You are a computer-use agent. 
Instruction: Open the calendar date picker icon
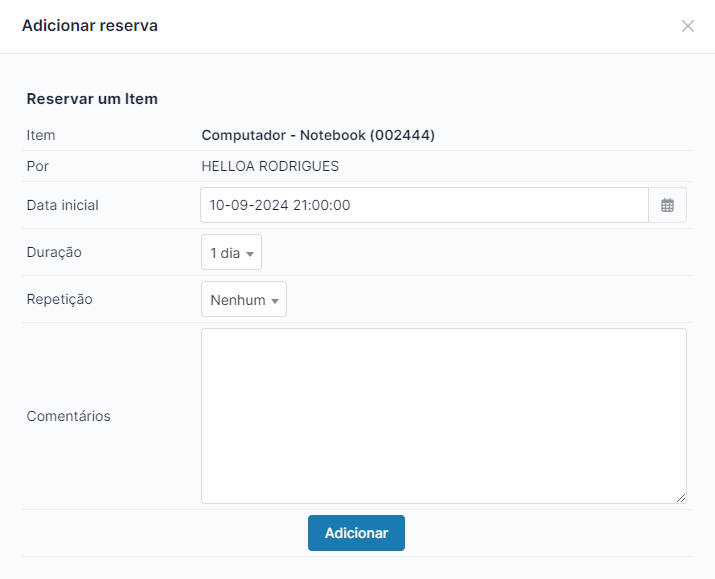(x=667, y=205)
